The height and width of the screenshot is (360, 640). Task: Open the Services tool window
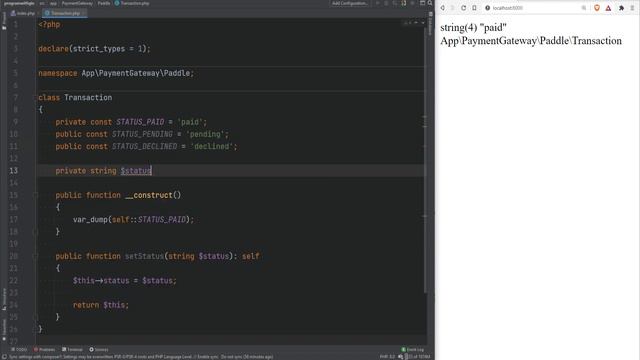(99, 349)
